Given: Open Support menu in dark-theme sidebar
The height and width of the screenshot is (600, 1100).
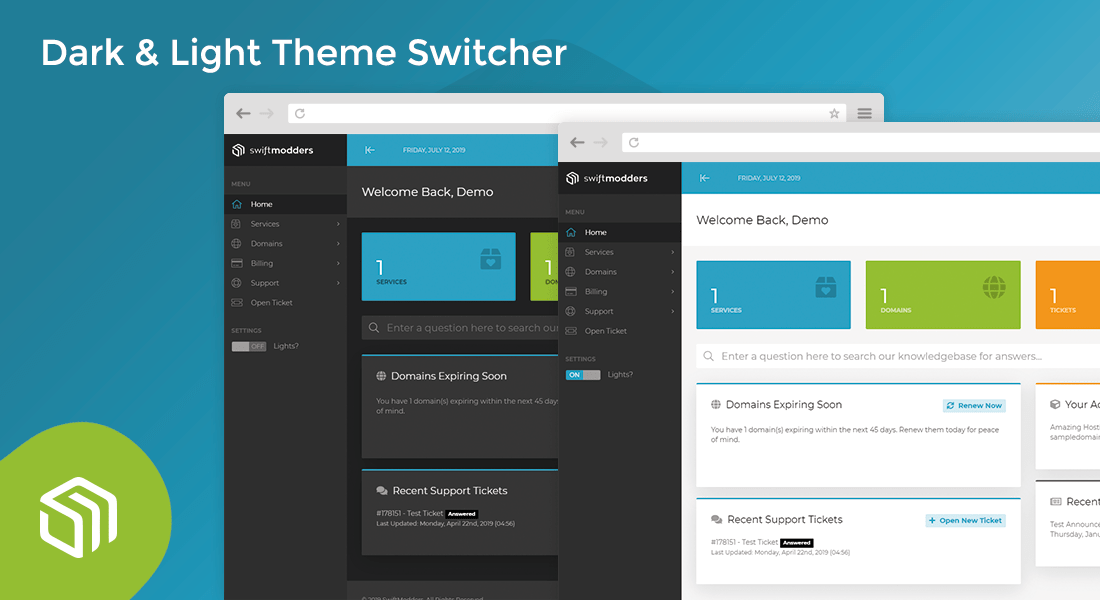Looking at the screenshot, I should [286, 283].
